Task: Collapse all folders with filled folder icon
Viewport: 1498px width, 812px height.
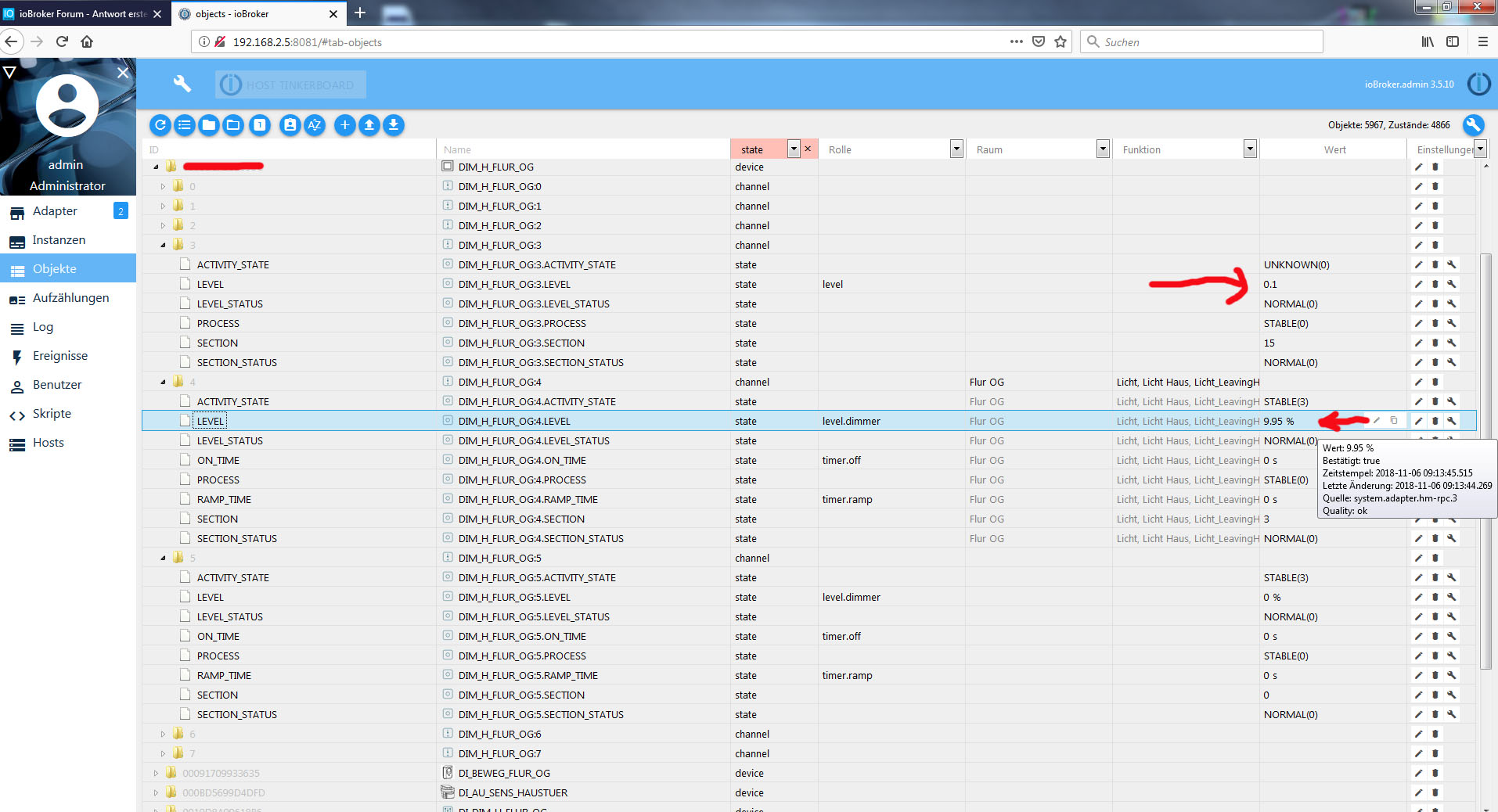Action: [209, 125]
